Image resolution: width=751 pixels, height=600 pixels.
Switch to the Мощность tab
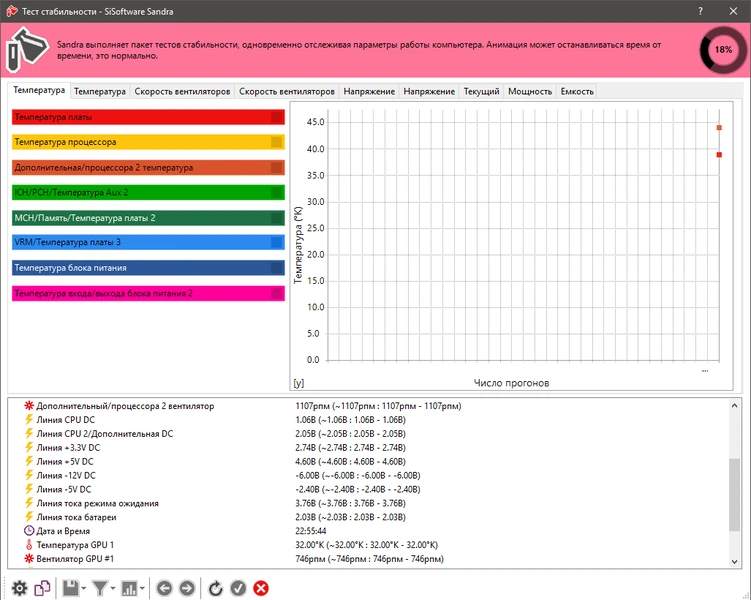click(530, 91)
